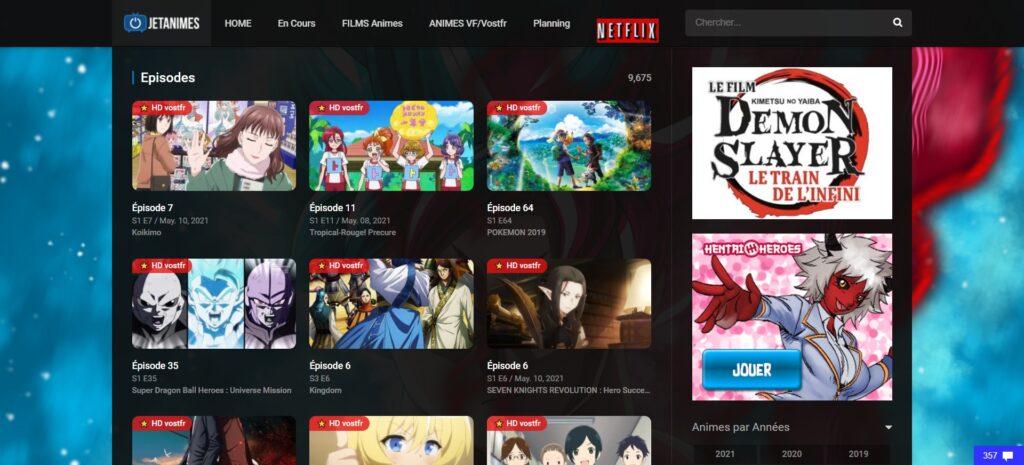1024x465 pixels.
Task: Click the HD vostfr badge on Koikimo
Action: pos(162,108)
